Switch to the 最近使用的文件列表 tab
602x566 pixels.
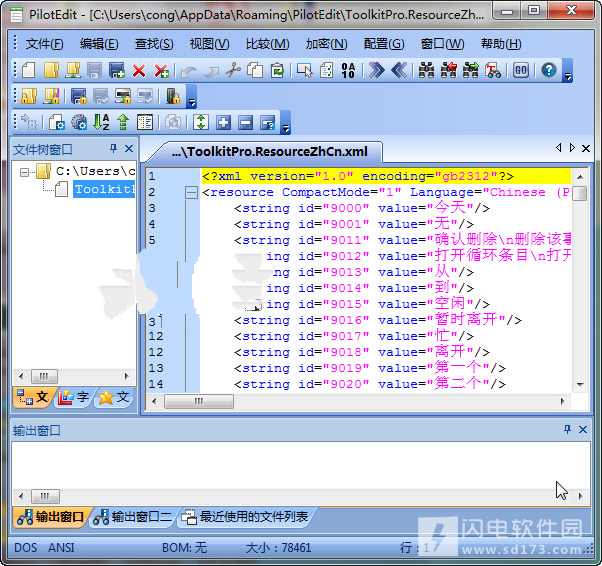(245, 517)
